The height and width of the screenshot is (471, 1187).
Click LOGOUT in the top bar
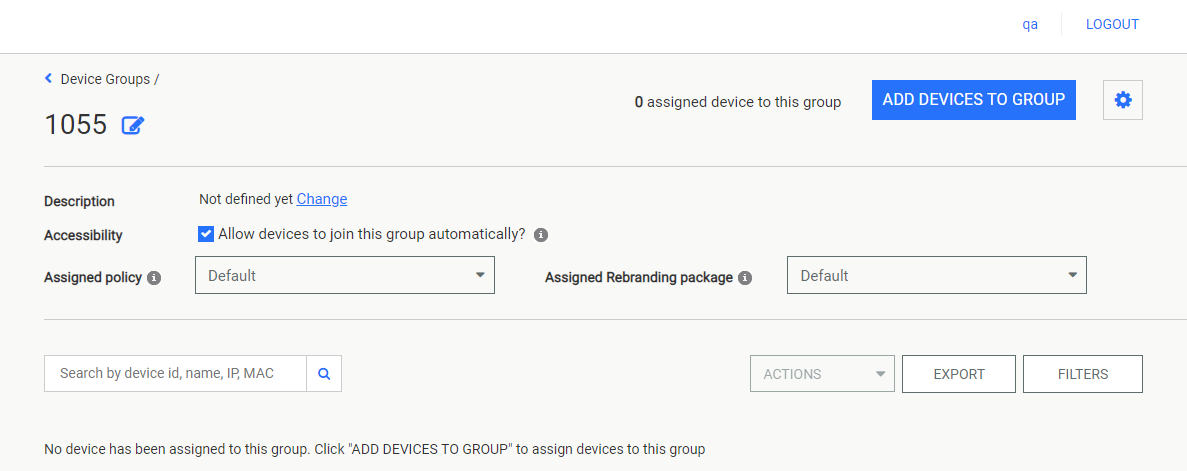(x=1112, y=24)
